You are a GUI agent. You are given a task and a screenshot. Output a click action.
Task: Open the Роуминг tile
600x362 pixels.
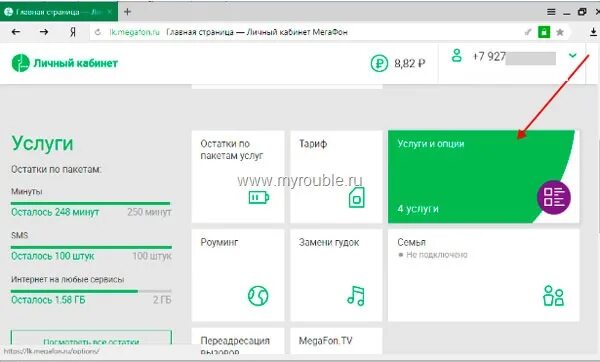(238, 275)
